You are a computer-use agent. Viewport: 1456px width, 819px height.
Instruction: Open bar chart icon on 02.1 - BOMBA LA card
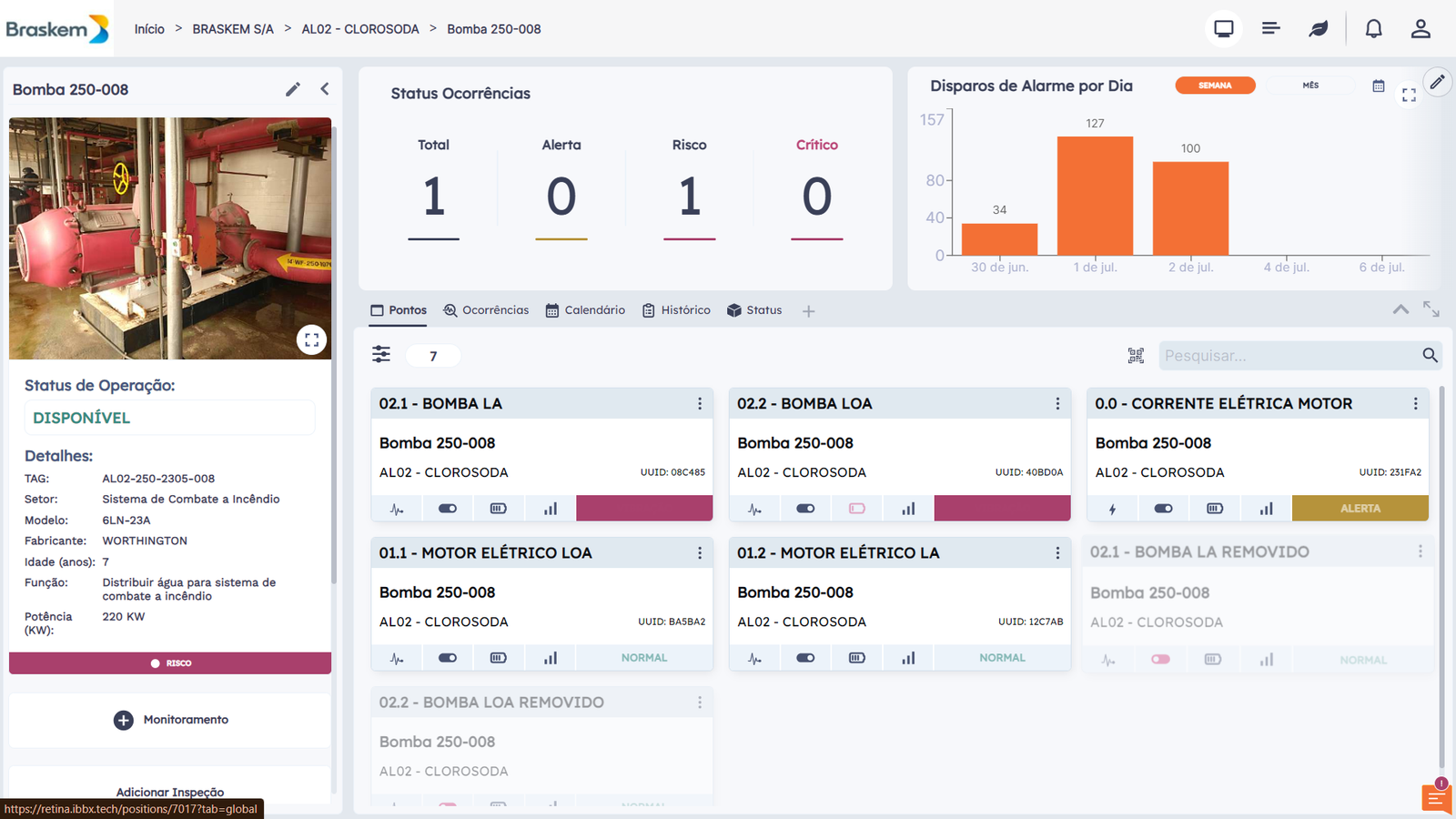pyautogui.click(x=551, y=509)
